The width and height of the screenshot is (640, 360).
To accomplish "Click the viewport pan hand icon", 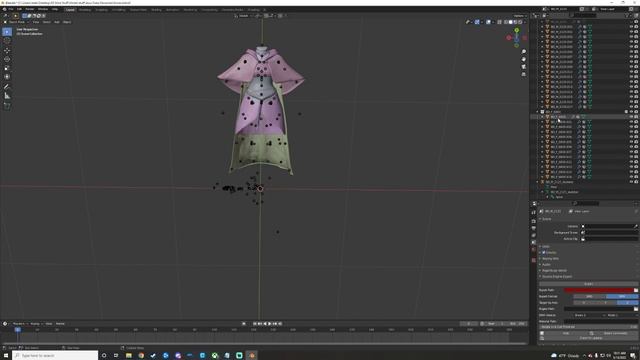I will [524, 59].
